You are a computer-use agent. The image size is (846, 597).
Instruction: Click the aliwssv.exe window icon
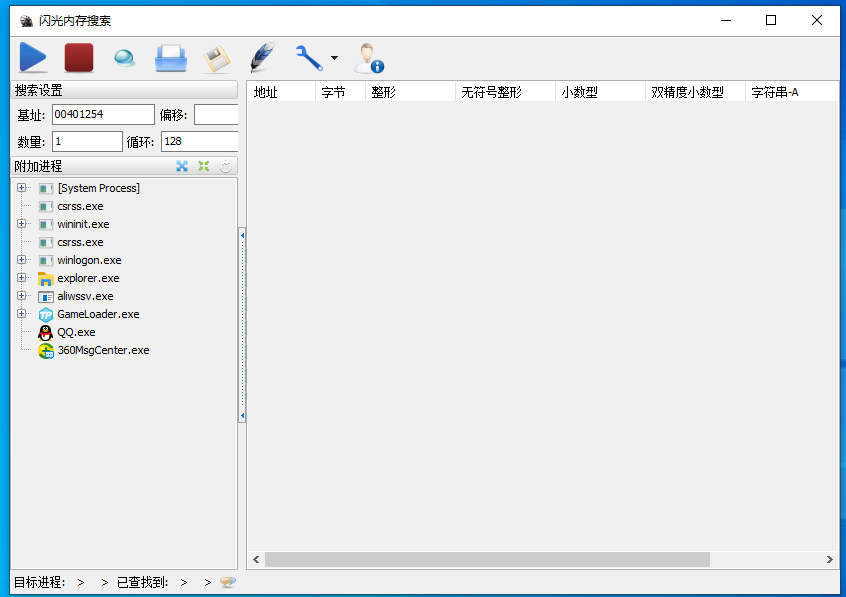(46, 296)
